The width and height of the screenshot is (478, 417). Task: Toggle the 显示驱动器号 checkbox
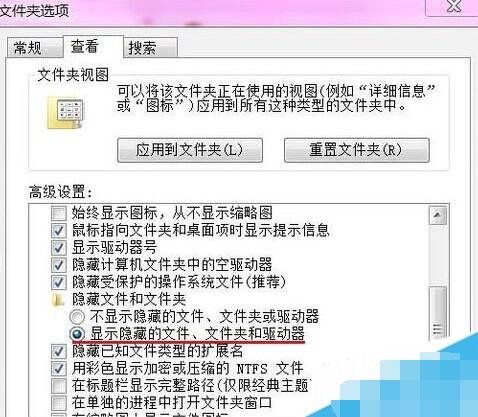[x=58, y=248]
